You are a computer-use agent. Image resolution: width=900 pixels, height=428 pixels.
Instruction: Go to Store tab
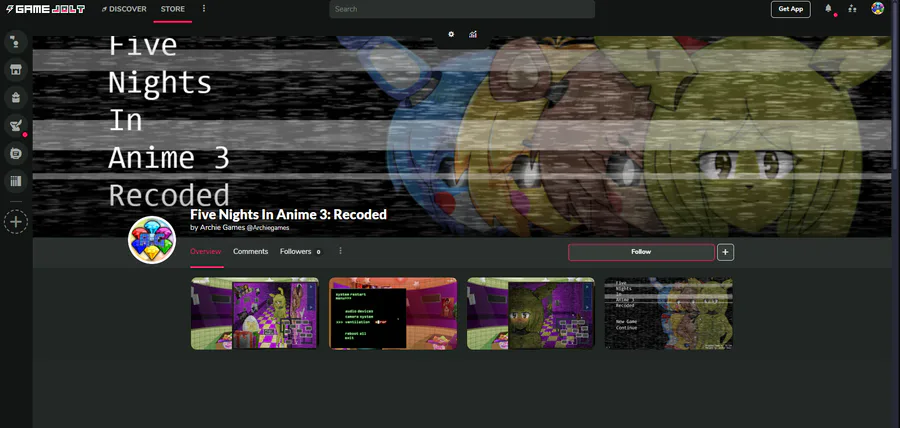pos(173,9)
